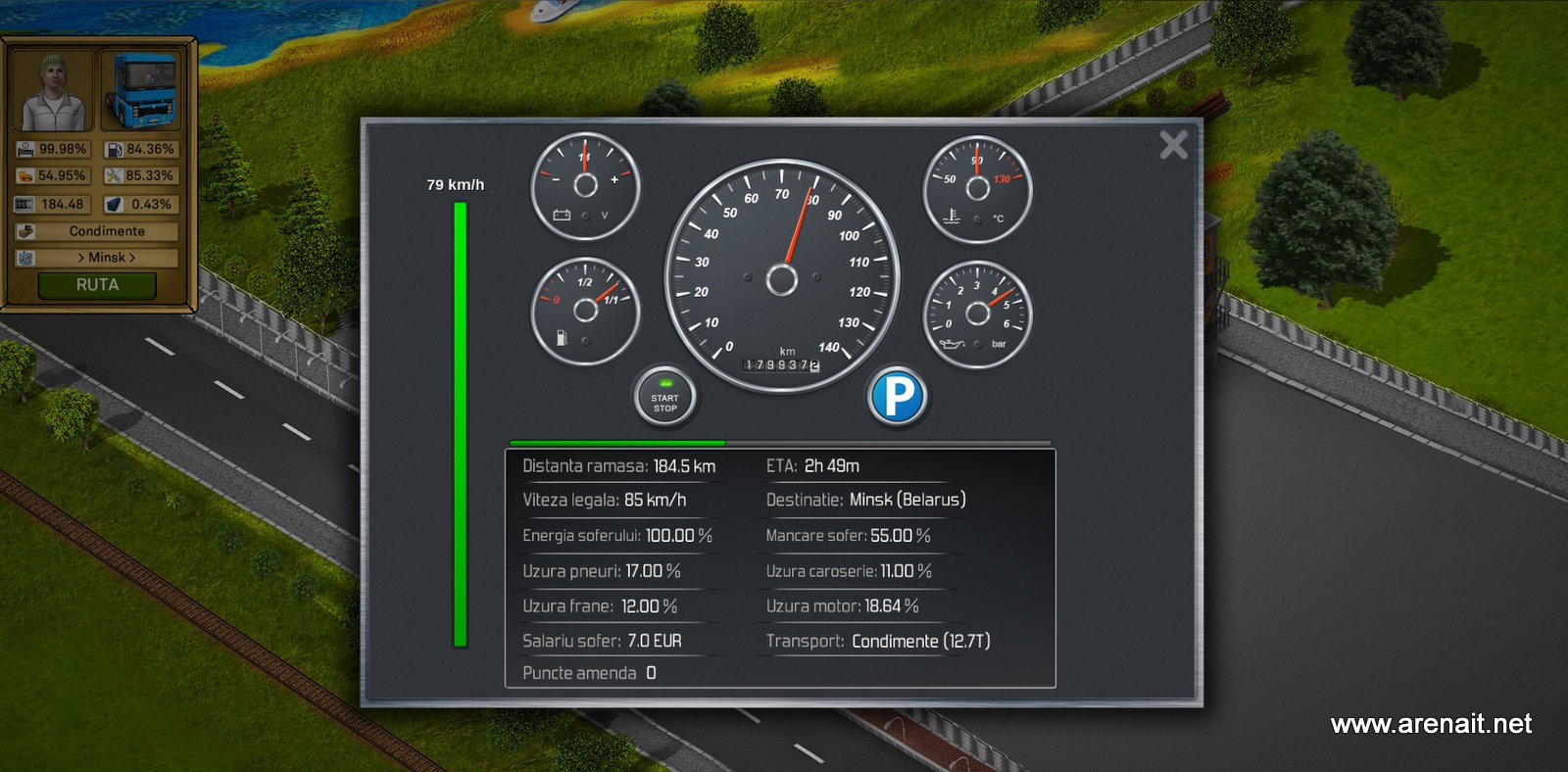Open the Condimente cargo entry
Screen dimensions: 1568x772
[107, 232]
